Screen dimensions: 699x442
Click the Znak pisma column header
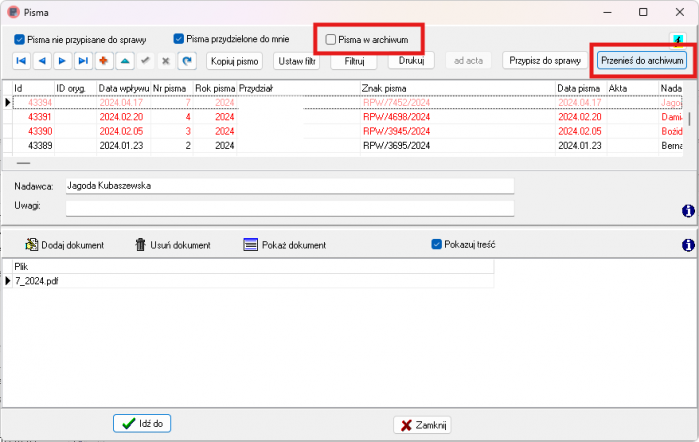(x=457, y=88)
